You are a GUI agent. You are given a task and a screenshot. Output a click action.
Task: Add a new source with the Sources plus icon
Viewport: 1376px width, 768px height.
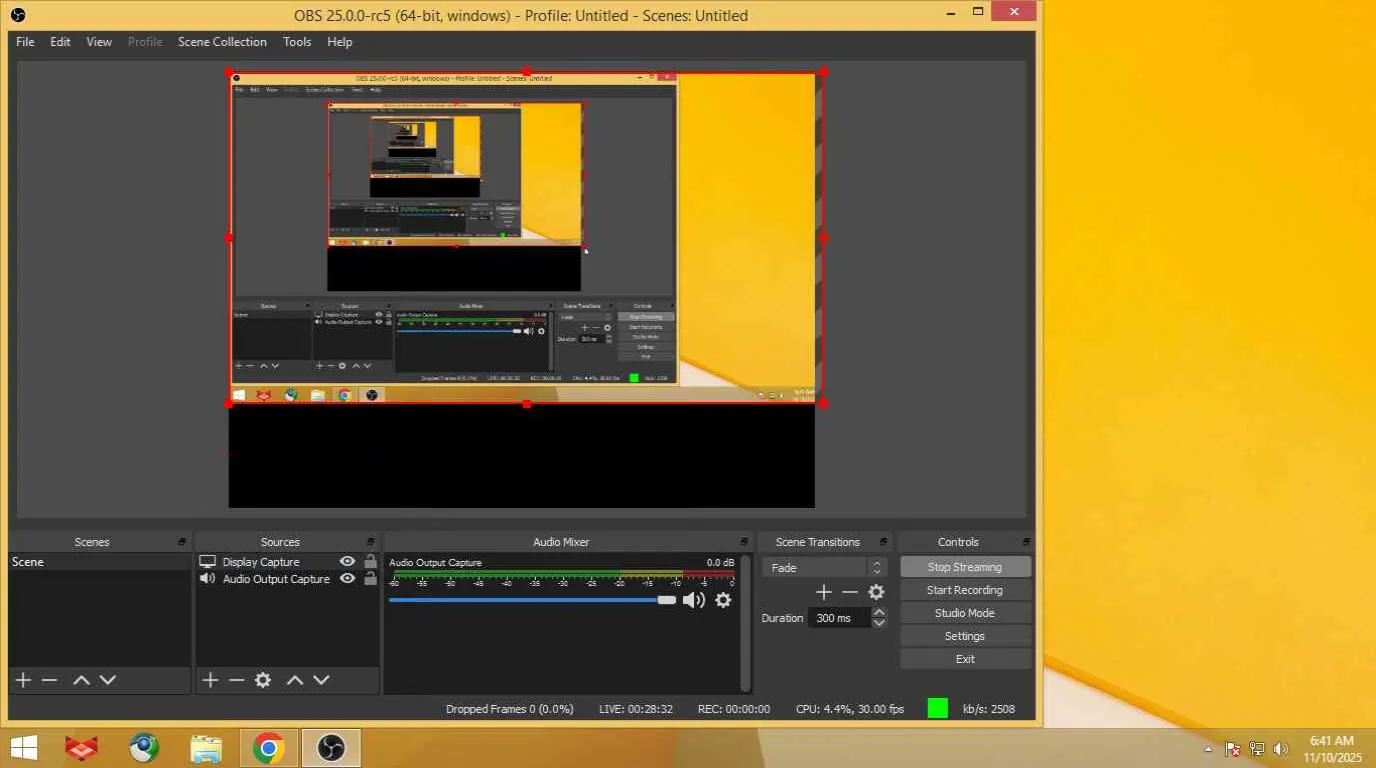(x=210, y=680)
